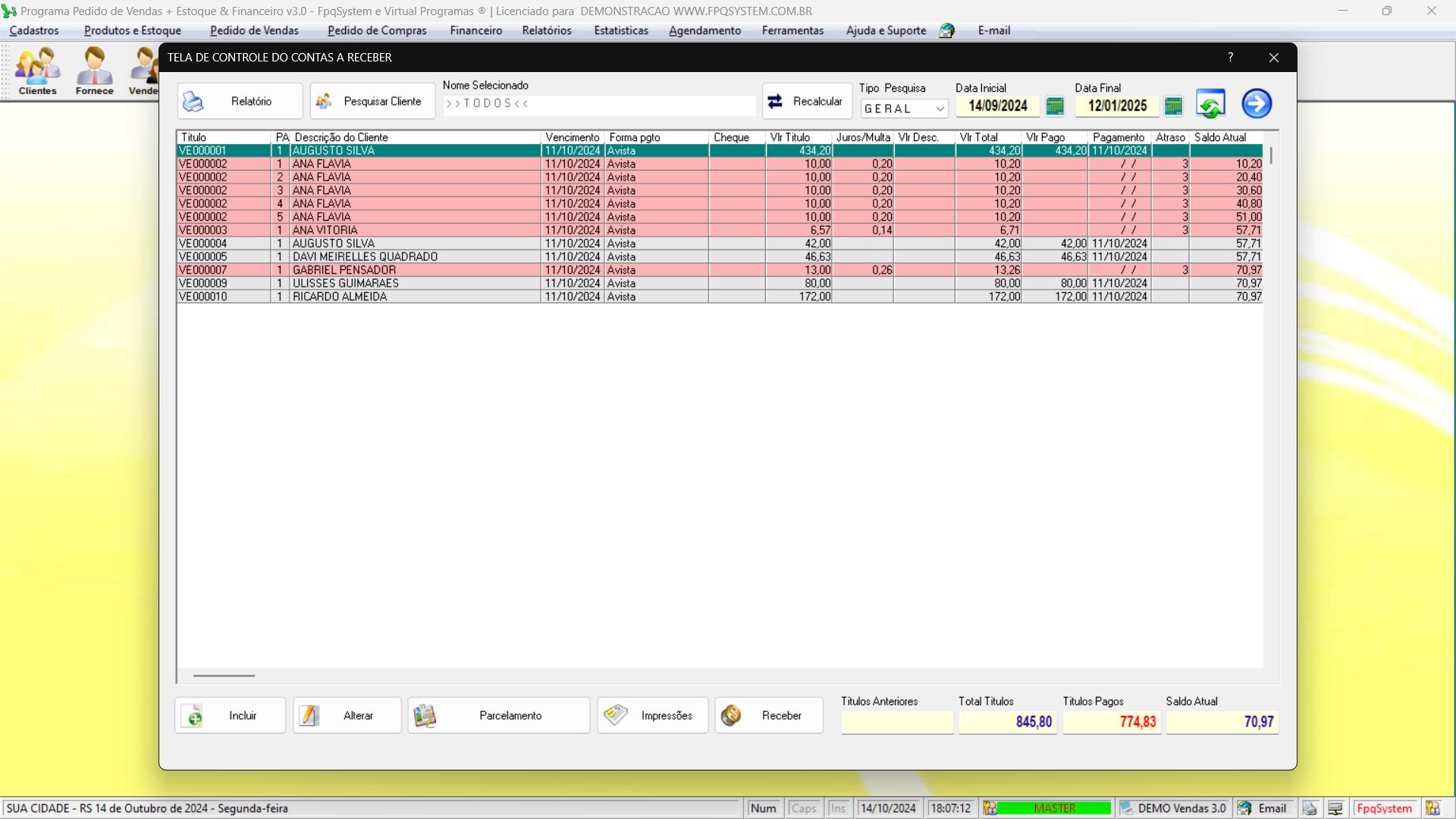Viewport: 1456px width, 819px height.
Task: Click the Vlr Total column header
Action: [x=988, y=138]
